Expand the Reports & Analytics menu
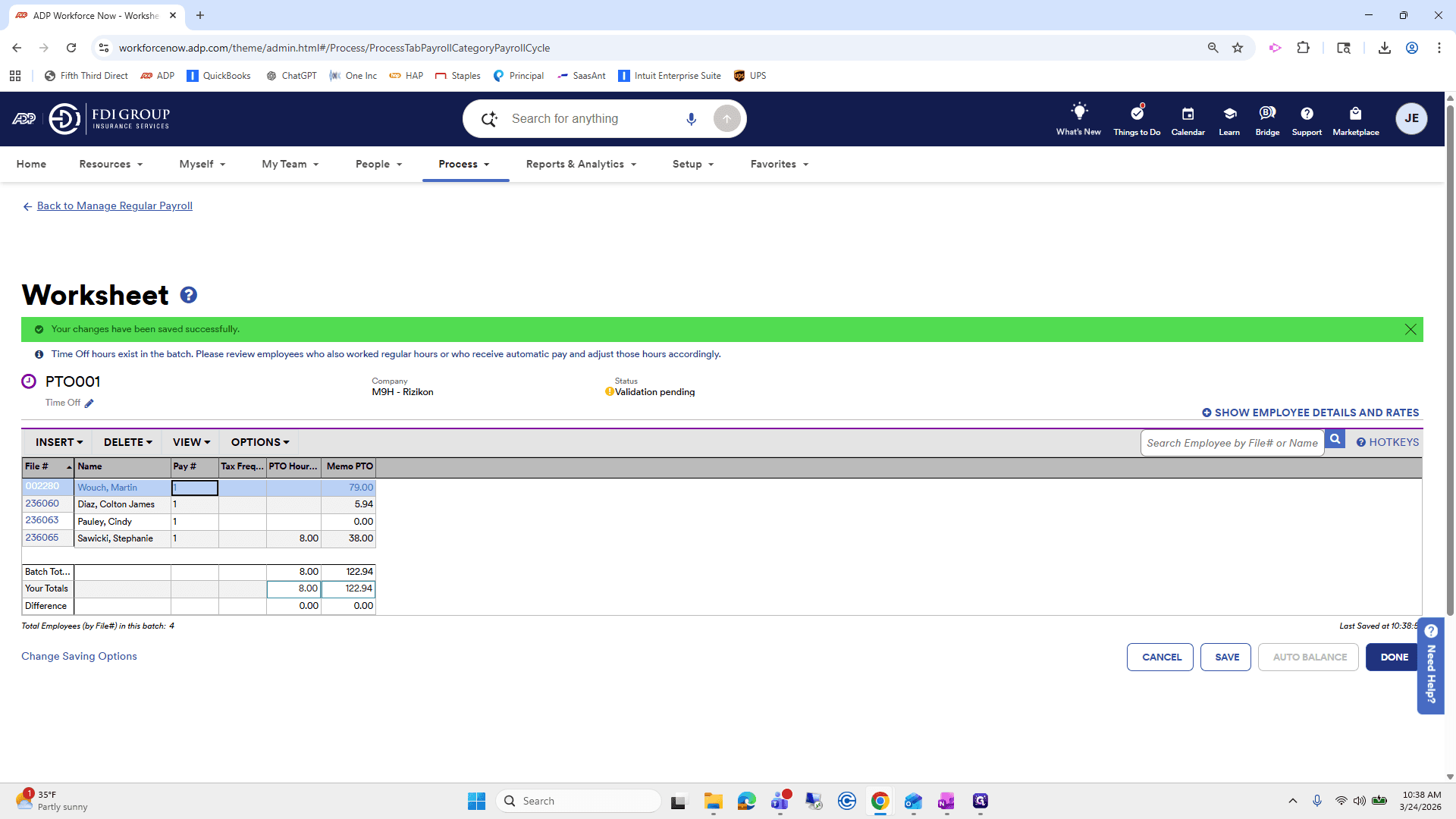 coord(581,164)
